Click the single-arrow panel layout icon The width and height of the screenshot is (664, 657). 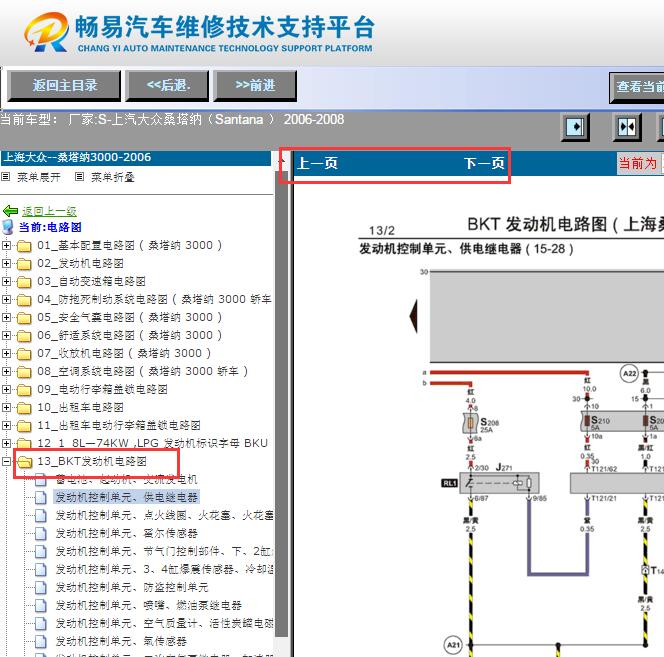[575, 127]
